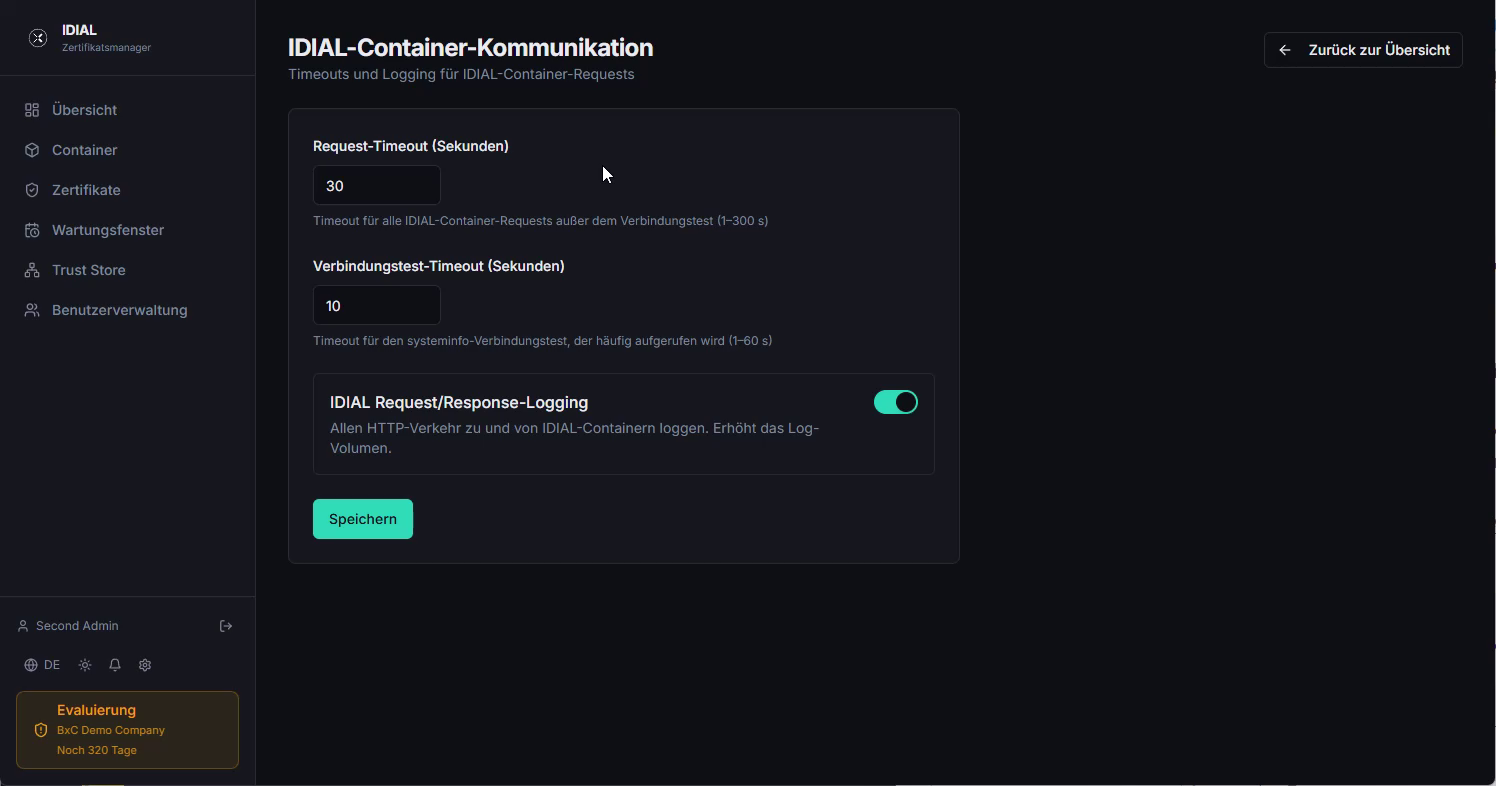Click Zurück zur Übersicht button
The width and height of the screenshot is (1496, 786).
[1363, 50]
